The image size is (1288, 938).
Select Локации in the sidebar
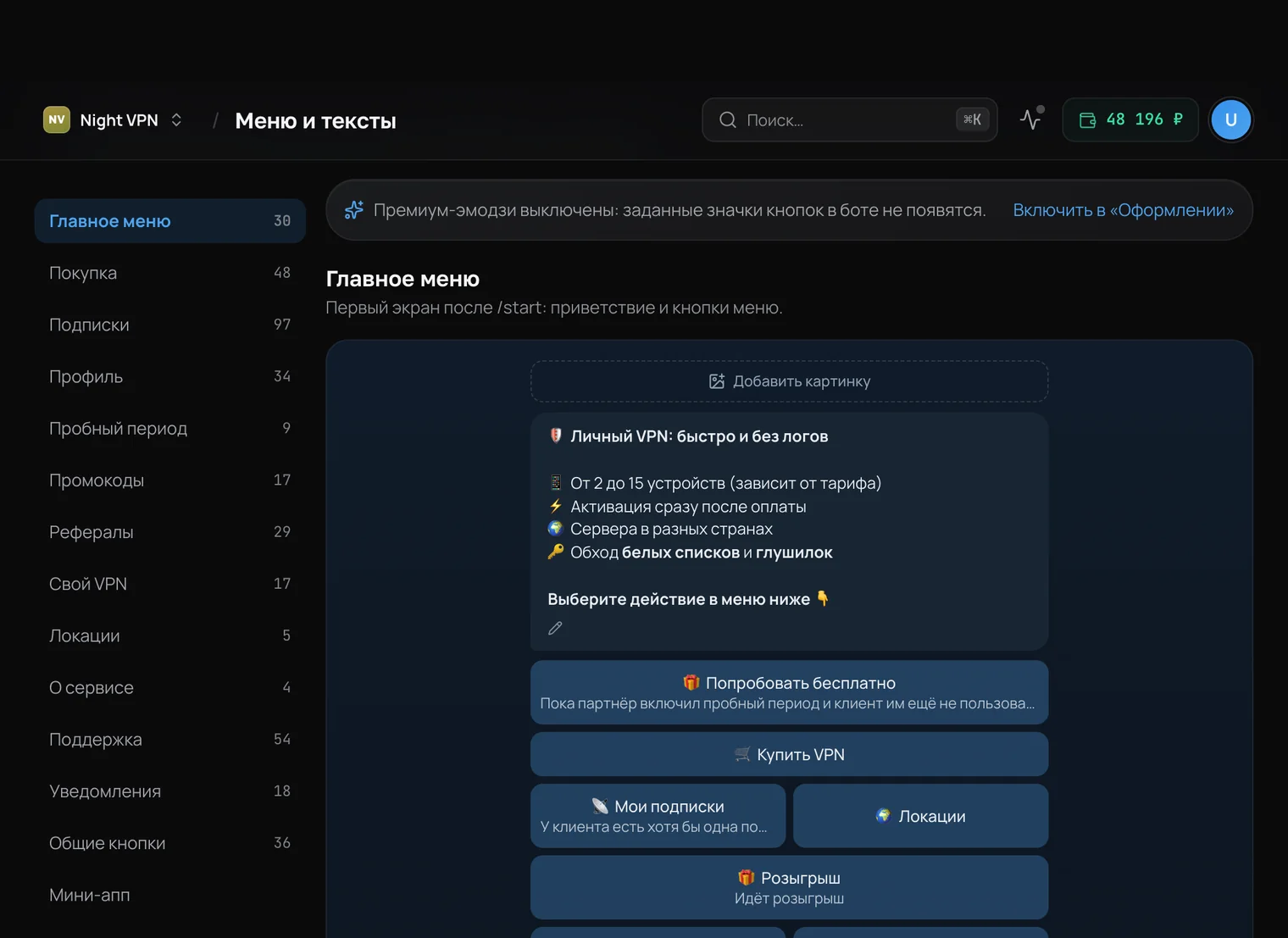tap(170, 636)
